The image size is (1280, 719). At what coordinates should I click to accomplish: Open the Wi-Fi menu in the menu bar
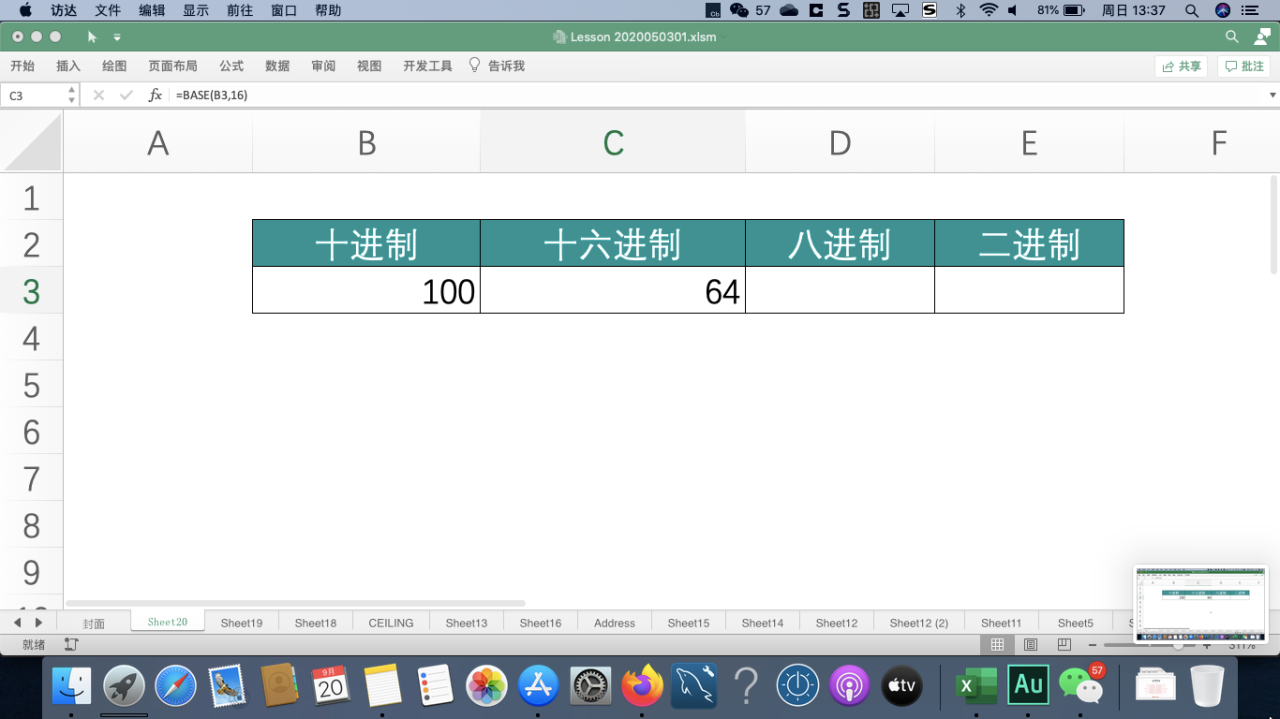pyautogui.click(x=989, y=10)
